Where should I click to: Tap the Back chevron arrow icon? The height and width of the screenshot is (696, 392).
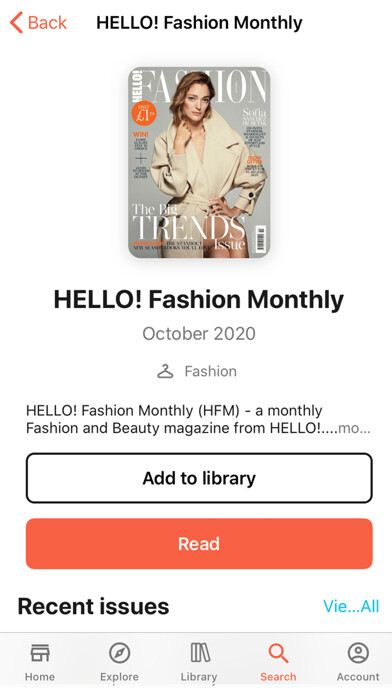[16, 23]
